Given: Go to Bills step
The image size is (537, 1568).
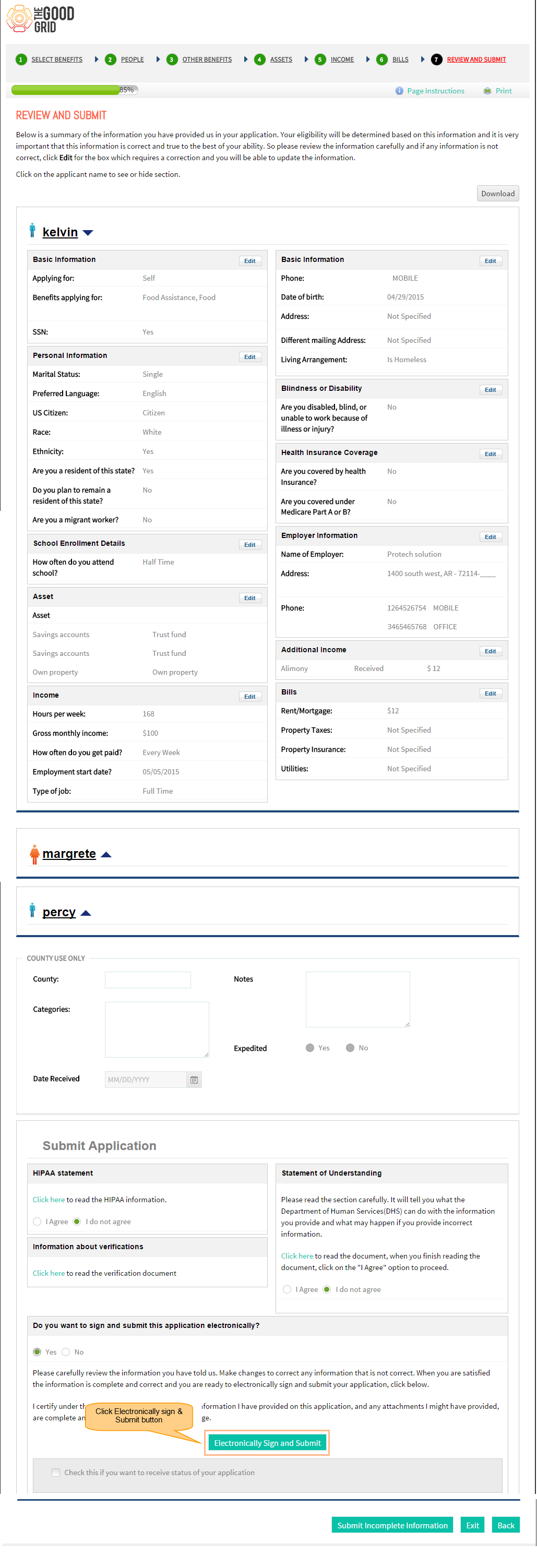Looking at the screenshot, I should tap(401, 59).
